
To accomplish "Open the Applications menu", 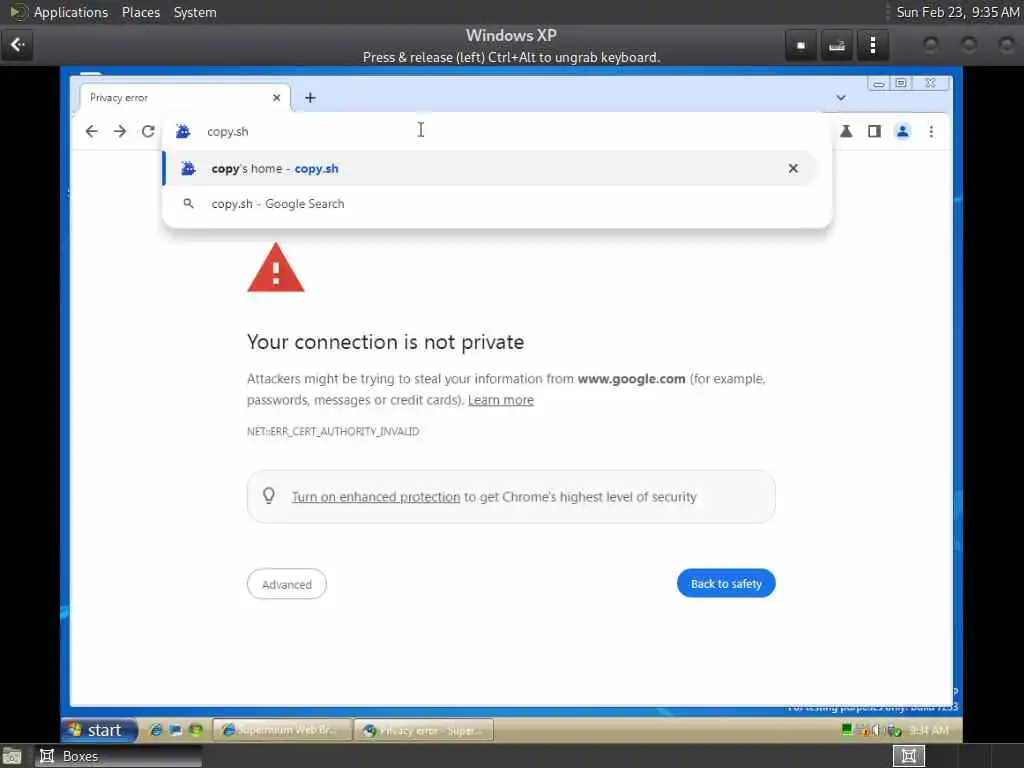I will click(x=71, y=12).
